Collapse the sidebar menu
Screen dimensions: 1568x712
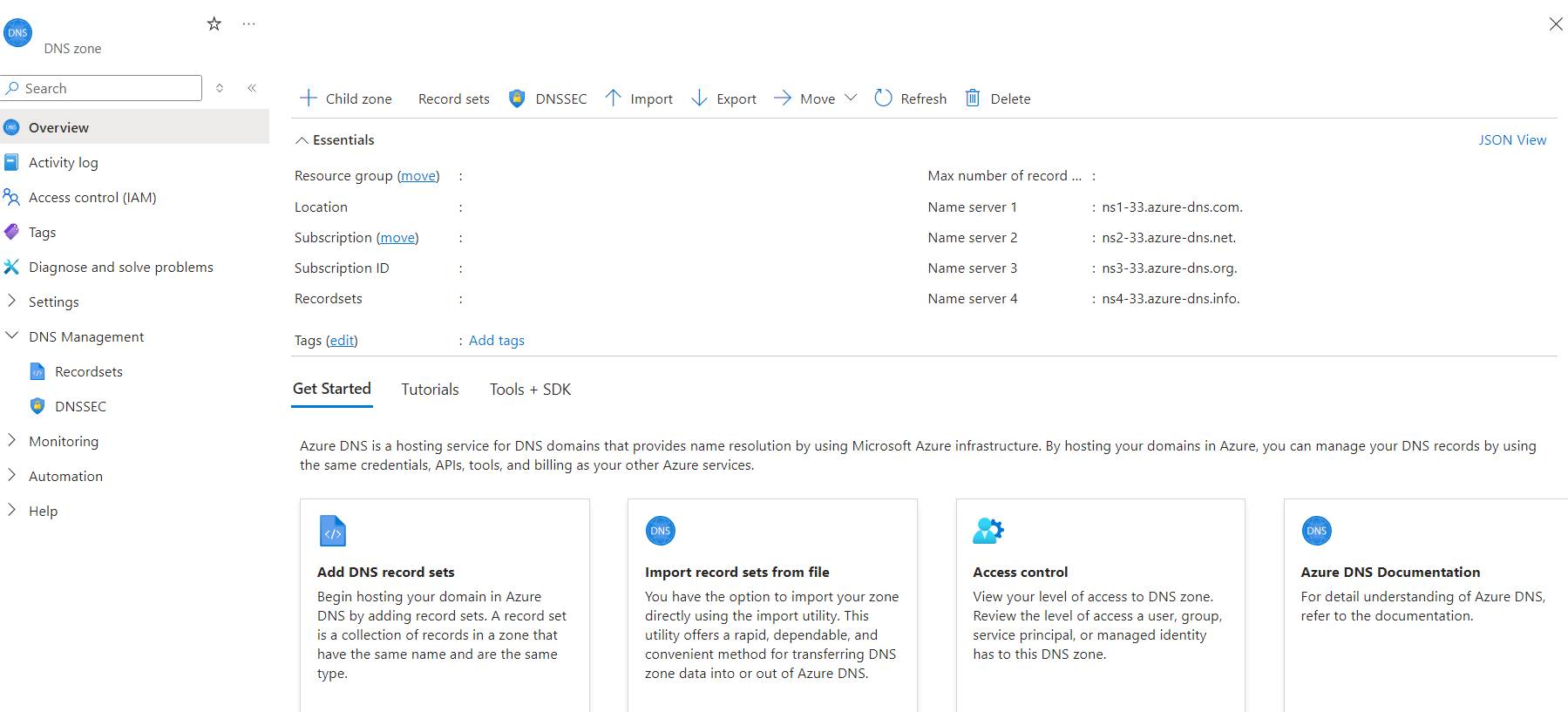pyautogui.click(x=252, y=88)
